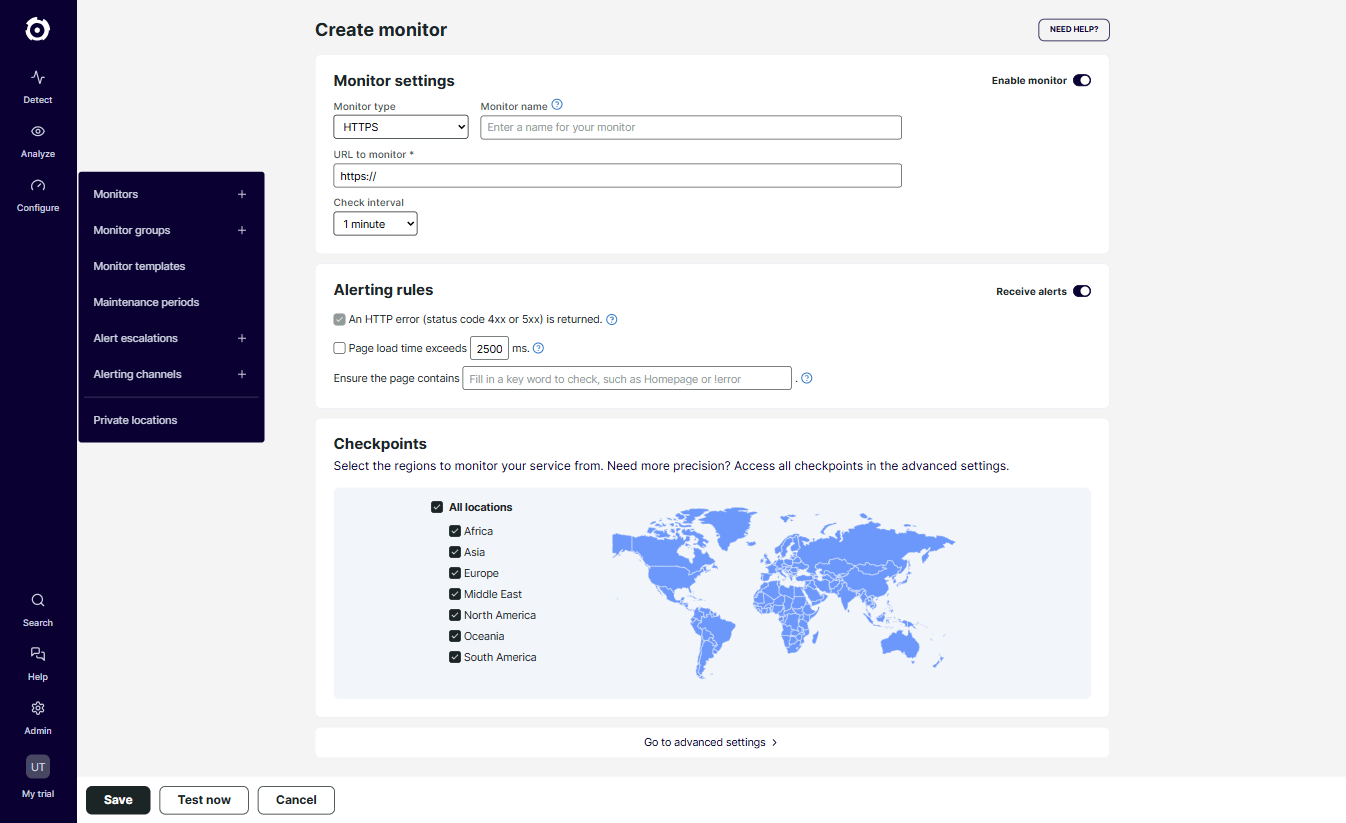Open Monitor templates menu item
The height and width of the screenshot is (823, 1346).
139,266
